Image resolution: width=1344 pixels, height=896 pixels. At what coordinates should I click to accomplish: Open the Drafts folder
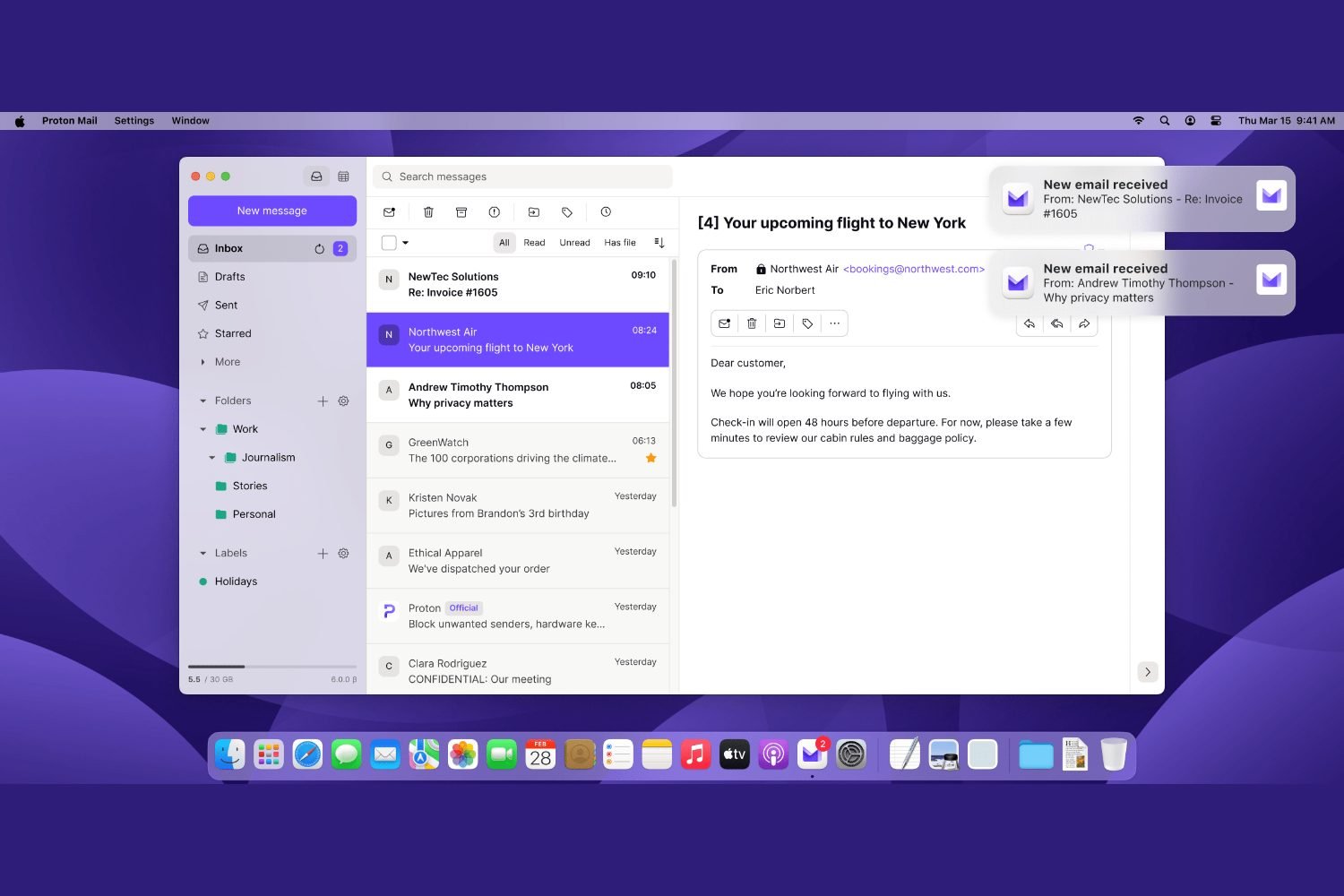point(272,277)
